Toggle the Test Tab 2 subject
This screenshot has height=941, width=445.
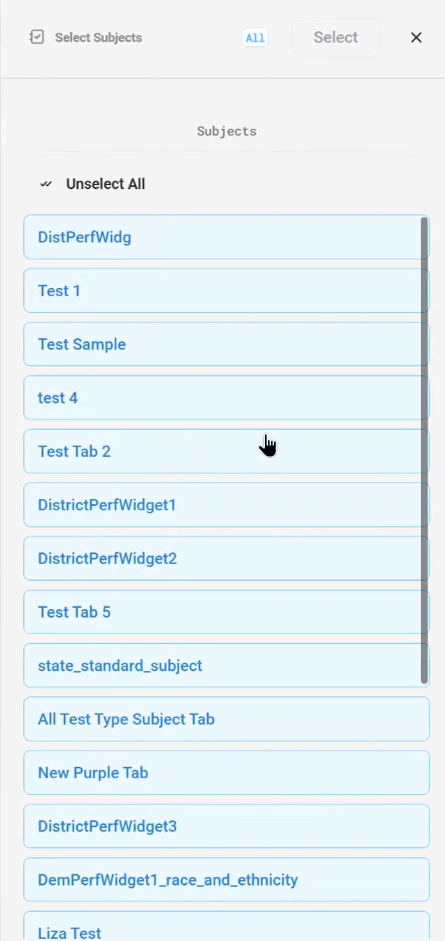pos(227,451)
